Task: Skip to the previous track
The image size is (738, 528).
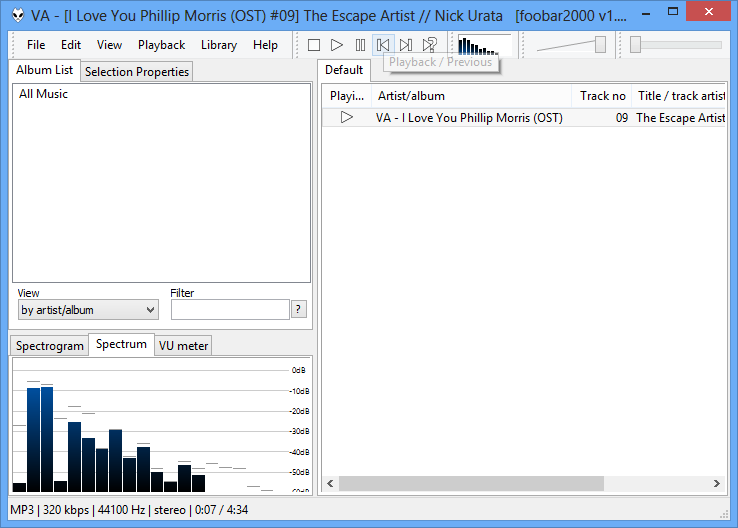Action: pyautogui.click(x=383, y=45)
